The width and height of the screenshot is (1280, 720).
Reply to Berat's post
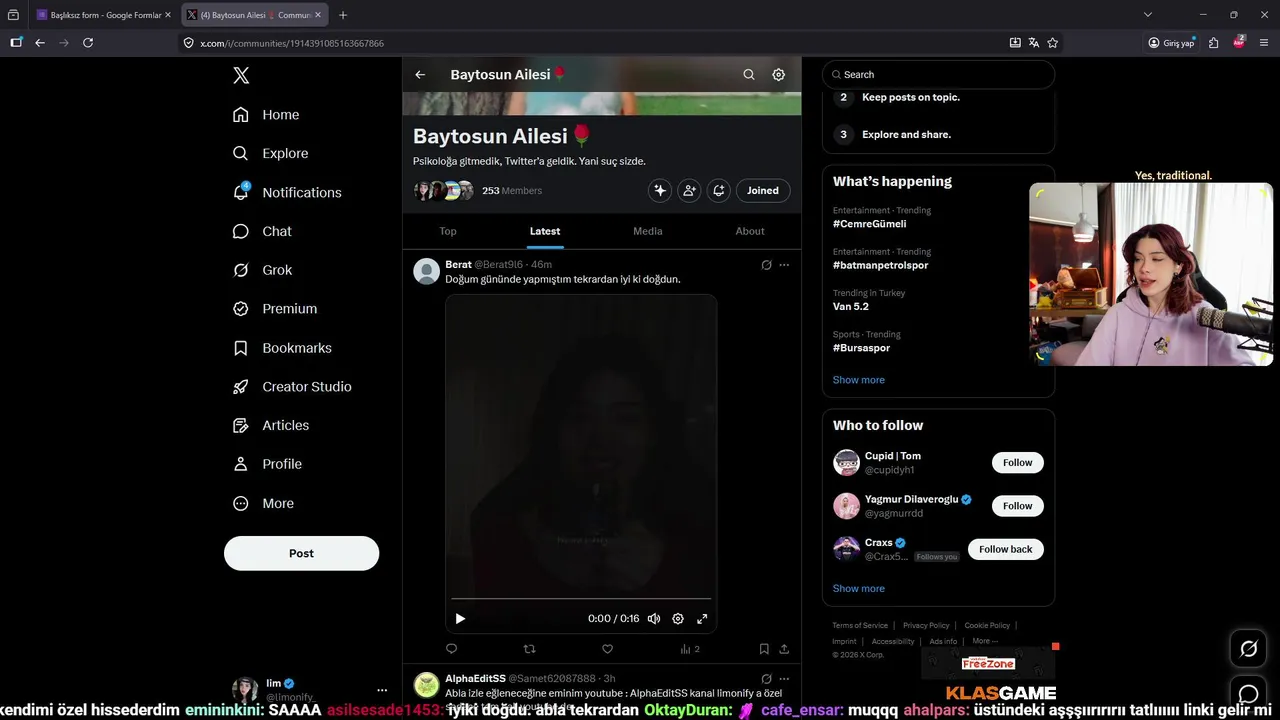452,649
